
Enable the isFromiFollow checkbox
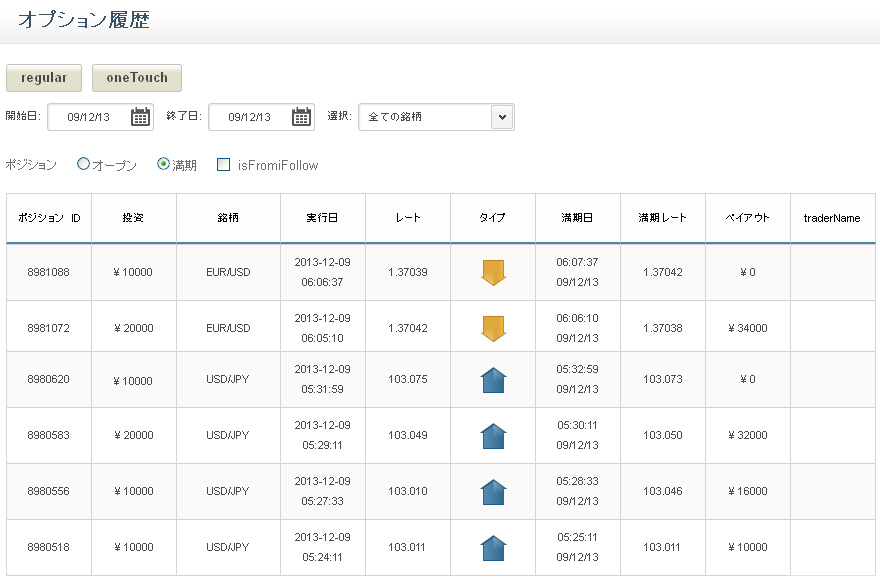[223, 164]
